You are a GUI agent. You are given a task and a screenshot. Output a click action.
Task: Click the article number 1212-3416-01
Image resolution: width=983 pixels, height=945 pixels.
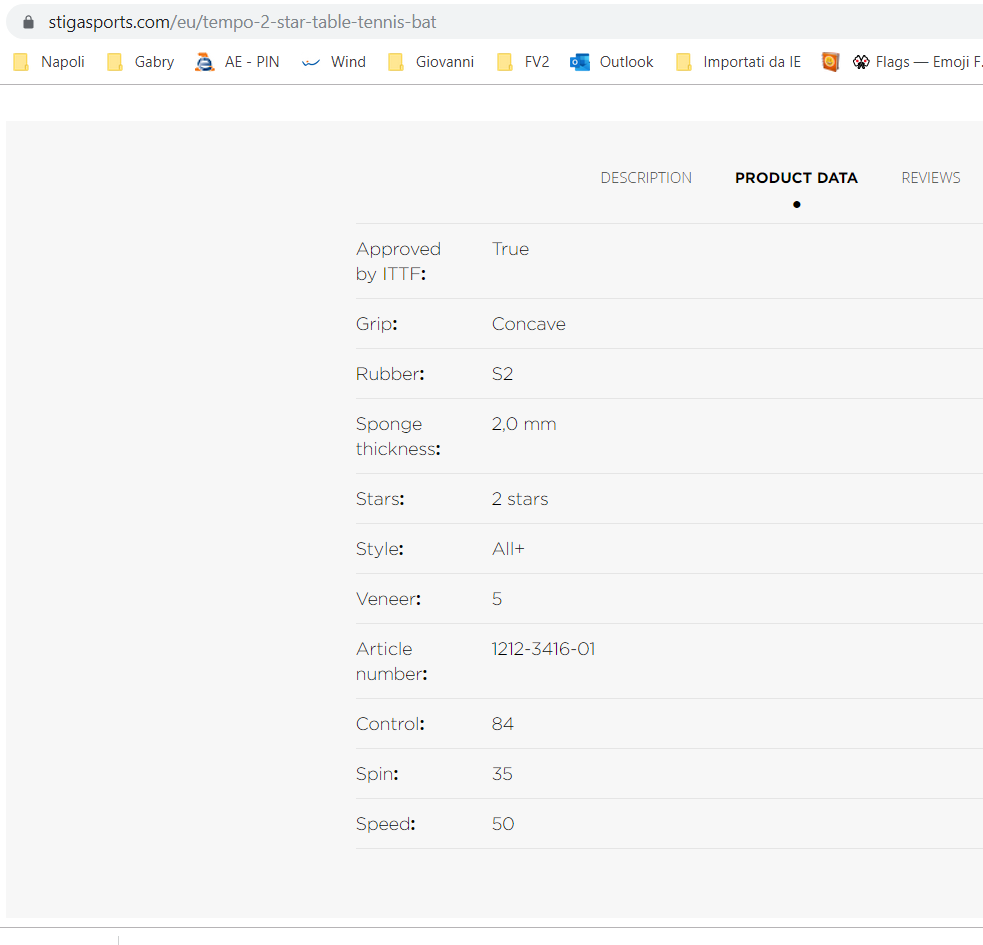pos(543,649)
